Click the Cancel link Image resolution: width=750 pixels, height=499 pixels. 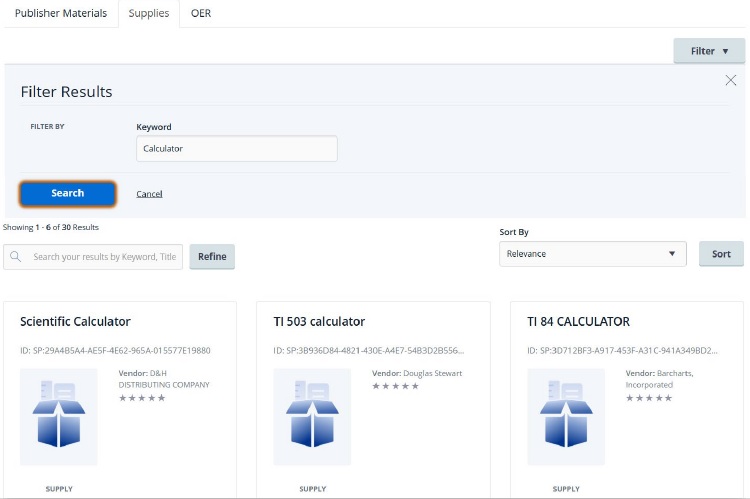coord(149,194)
